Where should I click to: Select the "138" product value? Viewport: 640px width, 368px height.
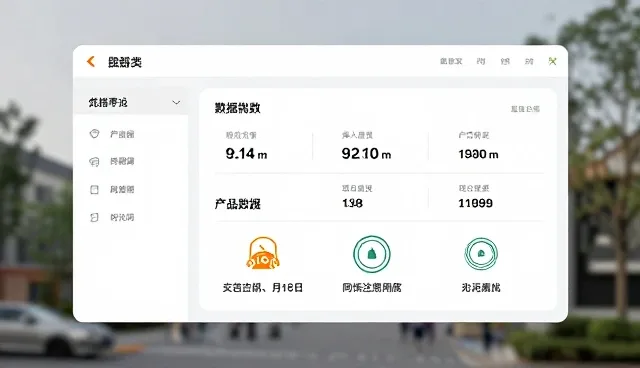(x=352, y=203)
